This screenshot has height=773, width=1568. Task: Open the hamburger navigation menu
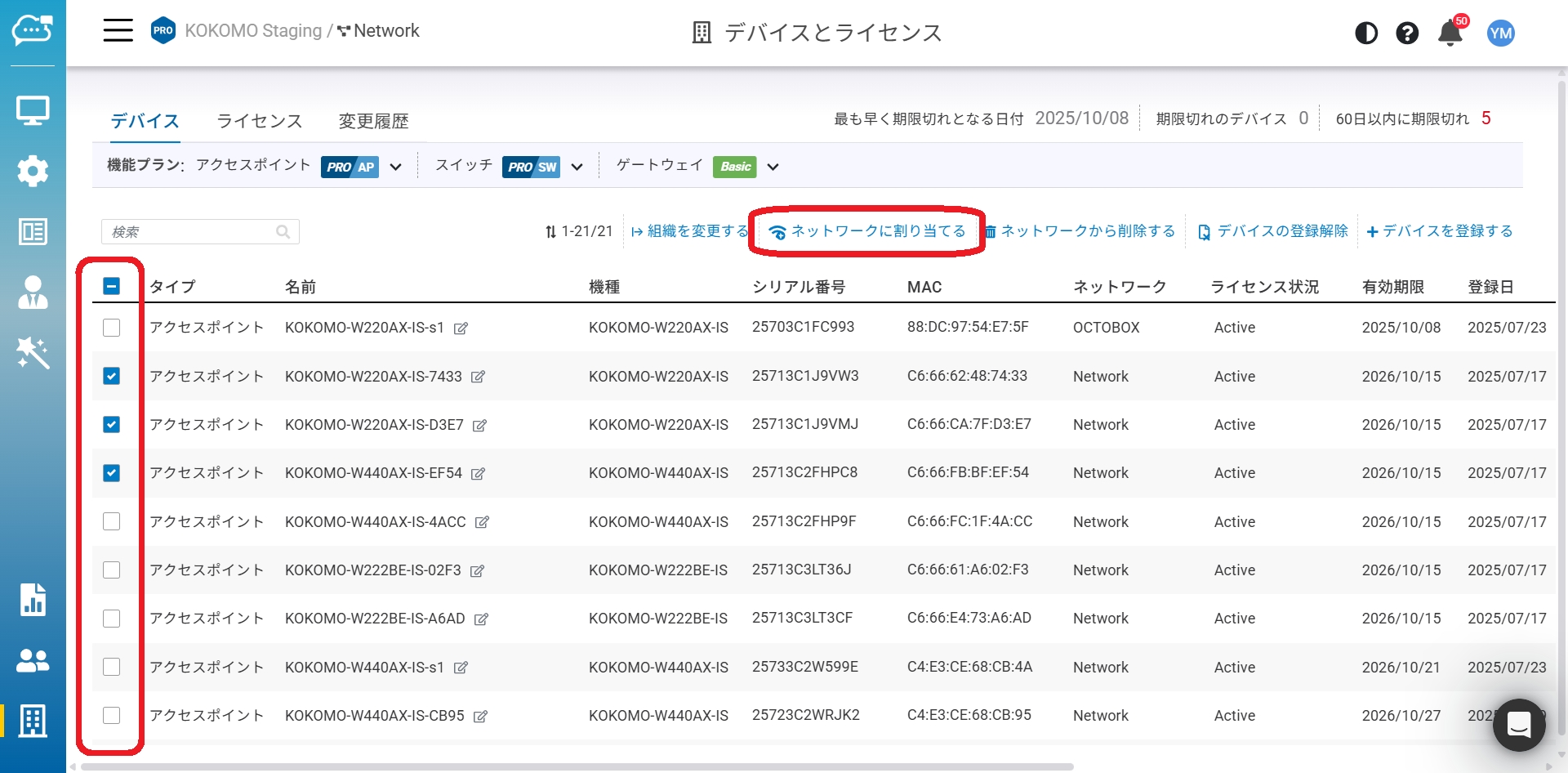point(118,31)
